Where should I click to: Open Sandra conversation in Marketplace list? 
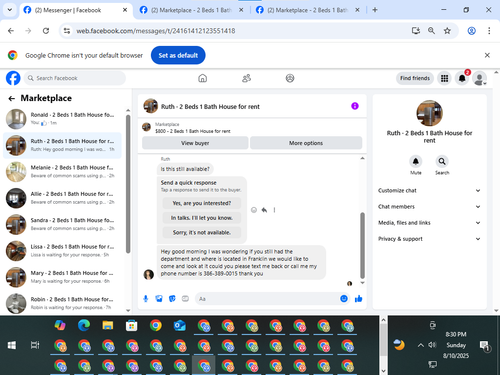point(62,224)
